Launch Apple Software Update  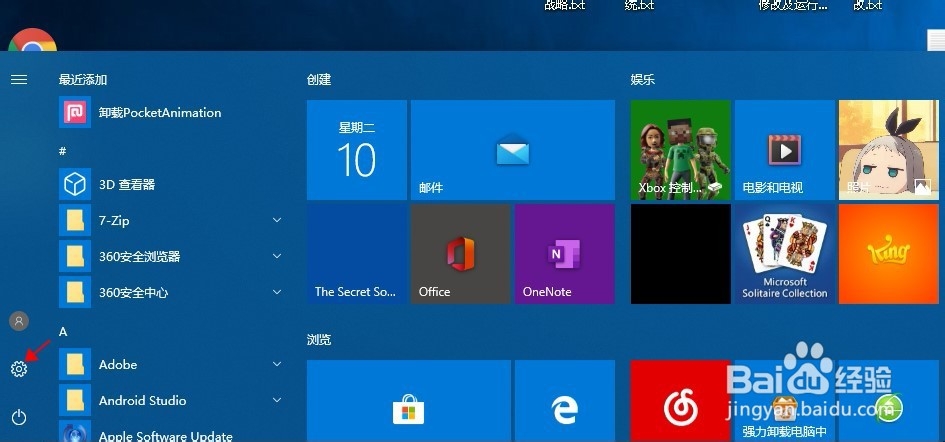pos(172,433)
